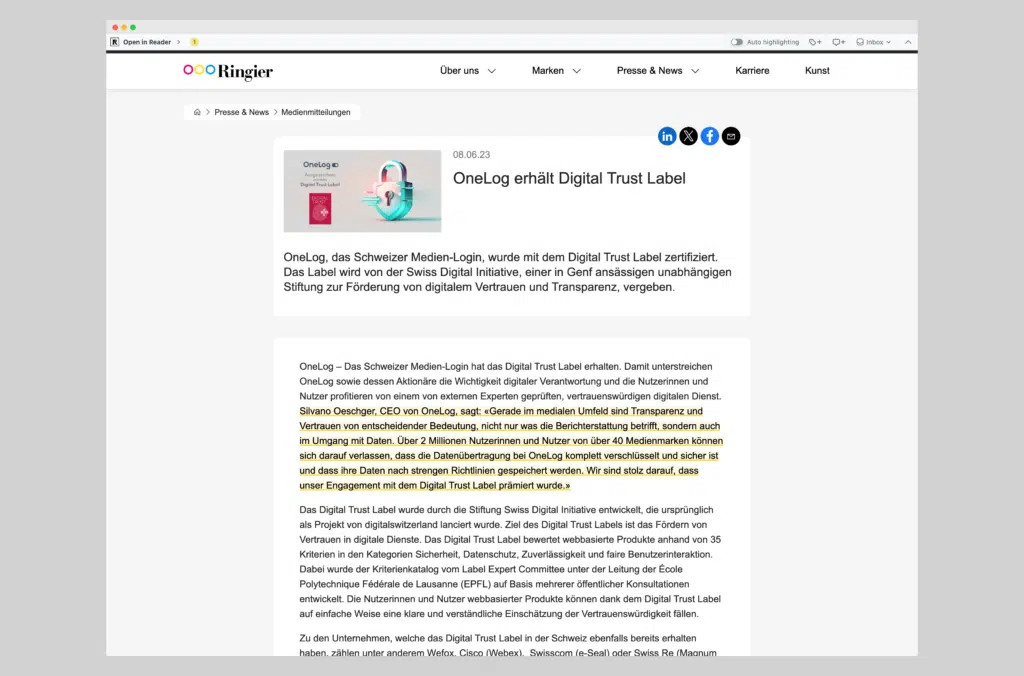
Task: Share the article on LinkedIn
Action: [667, 136]
